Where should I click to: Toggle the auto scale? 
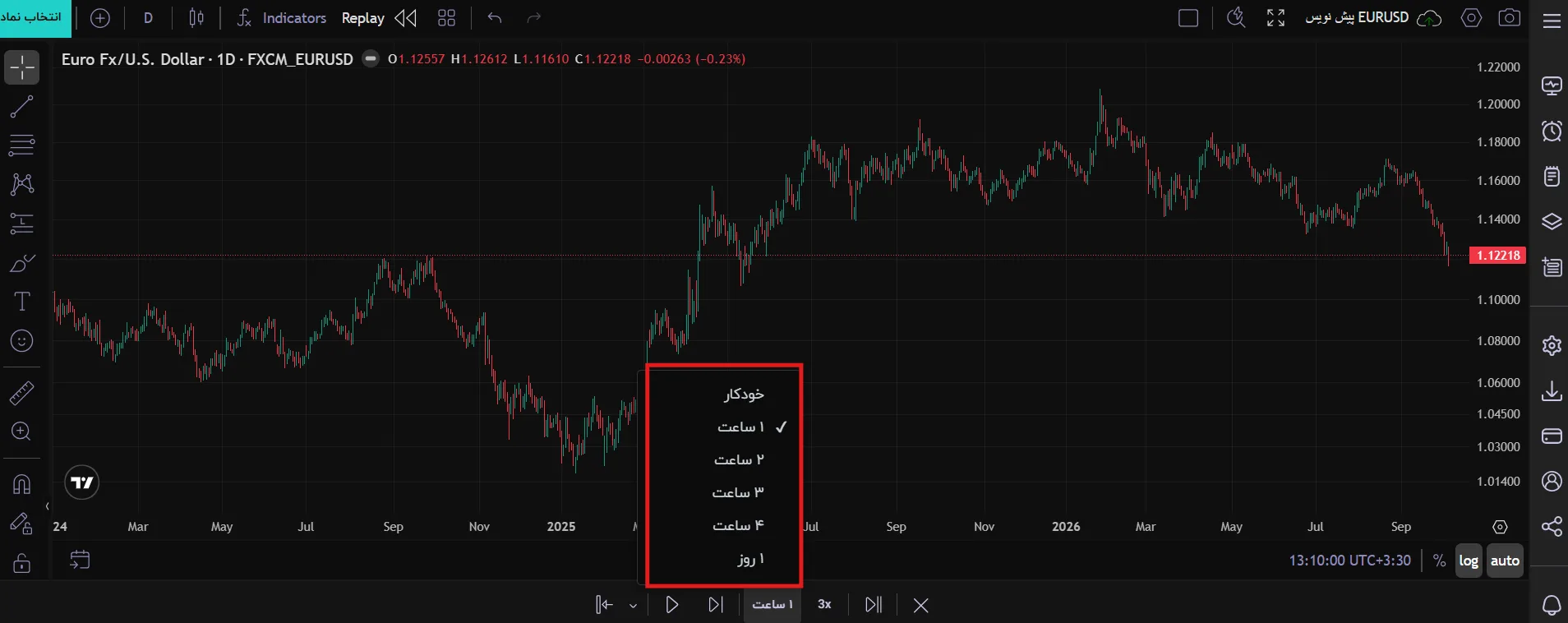pyautogui.click(x=1505, y=561)
